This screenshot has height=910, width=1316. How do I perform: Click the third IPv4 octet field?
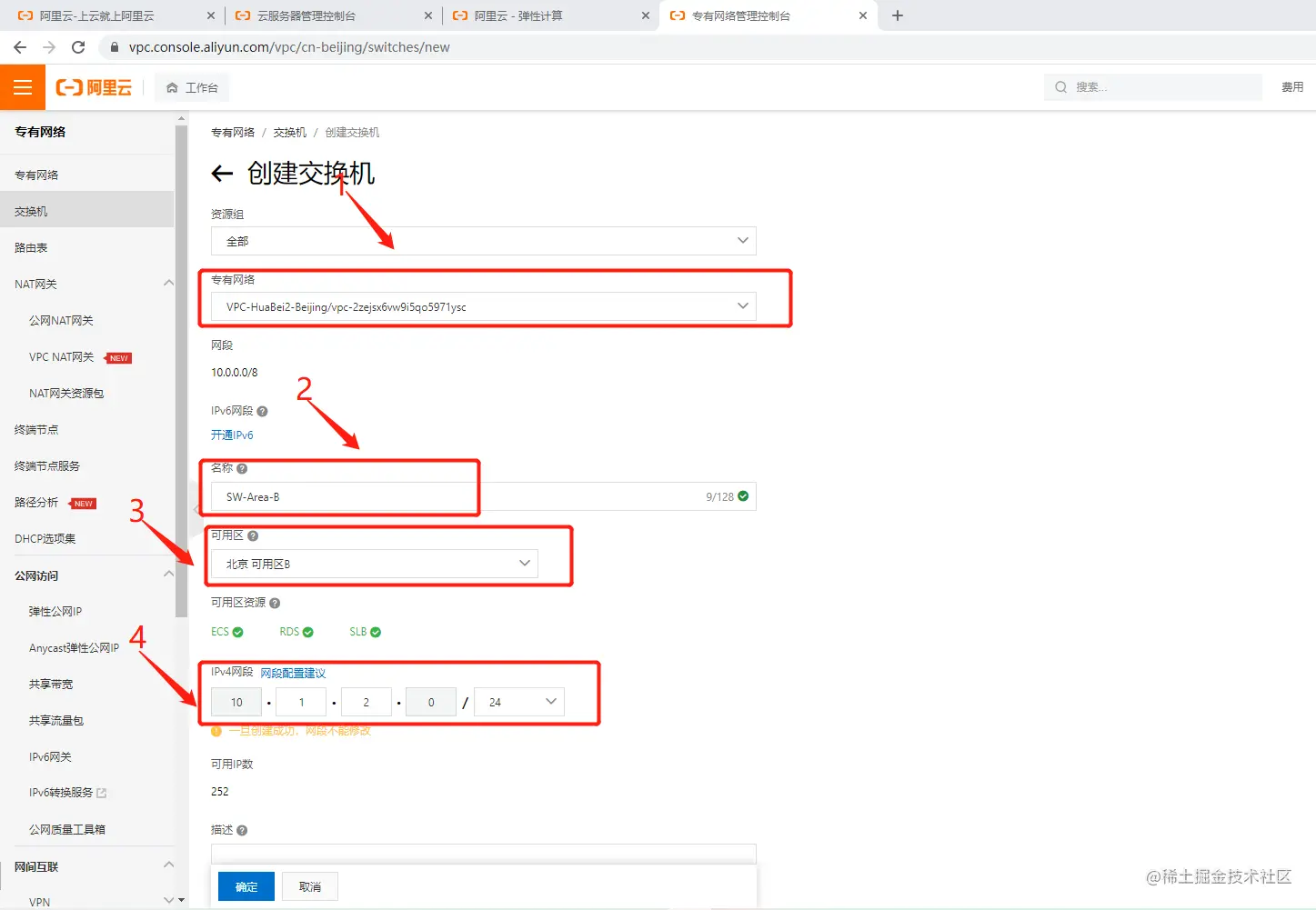click(366, 702)
